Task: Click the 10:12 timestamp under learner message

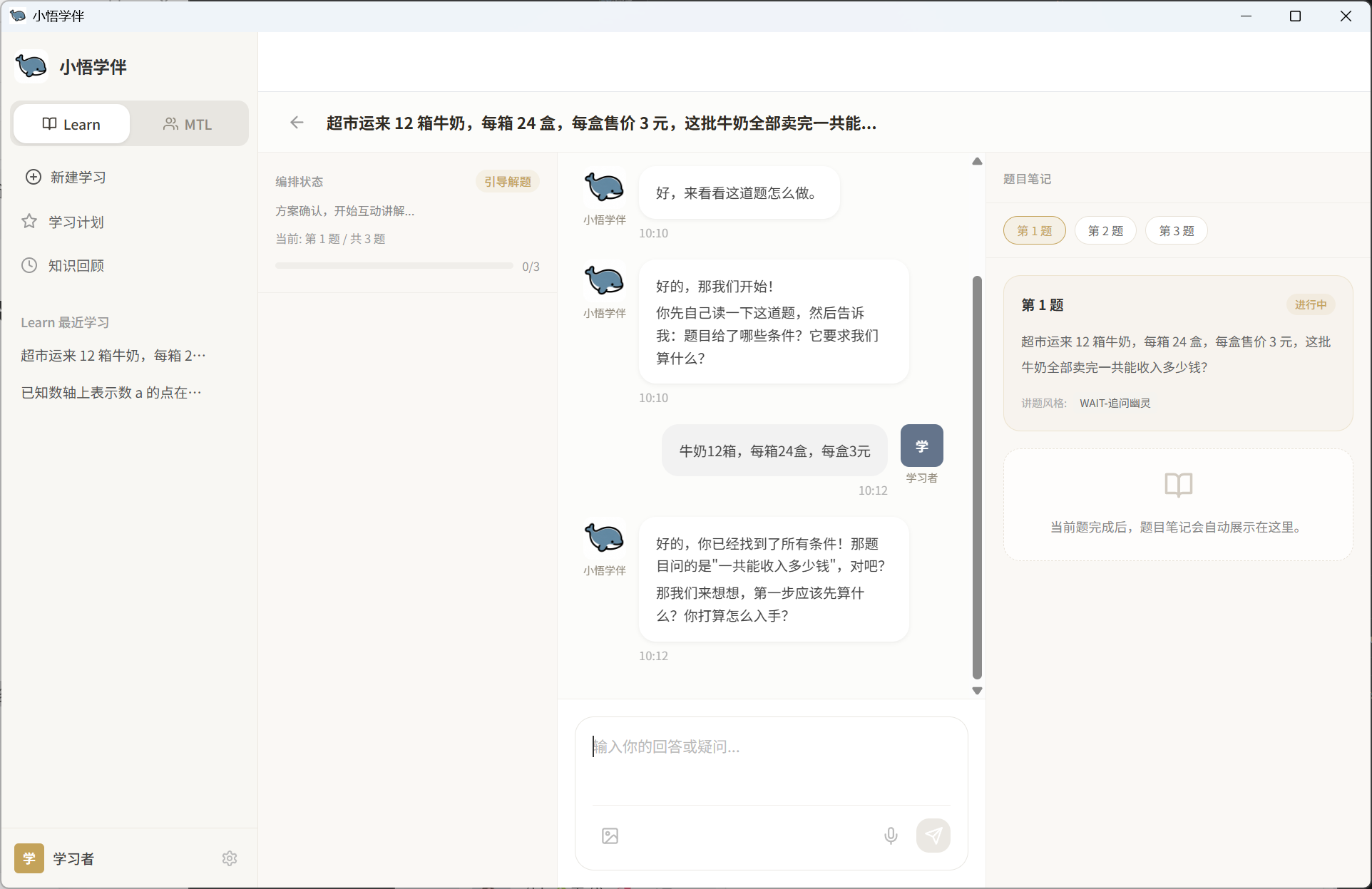Action: tap(873, 490)
